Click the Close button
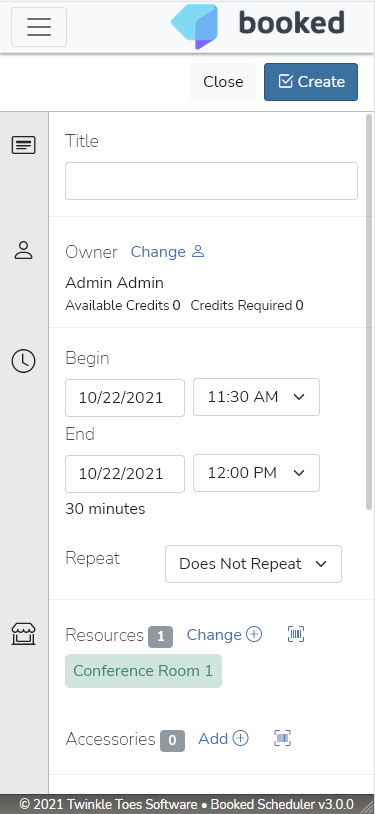Viewport: 375px width, 814px height. [223, 82]
